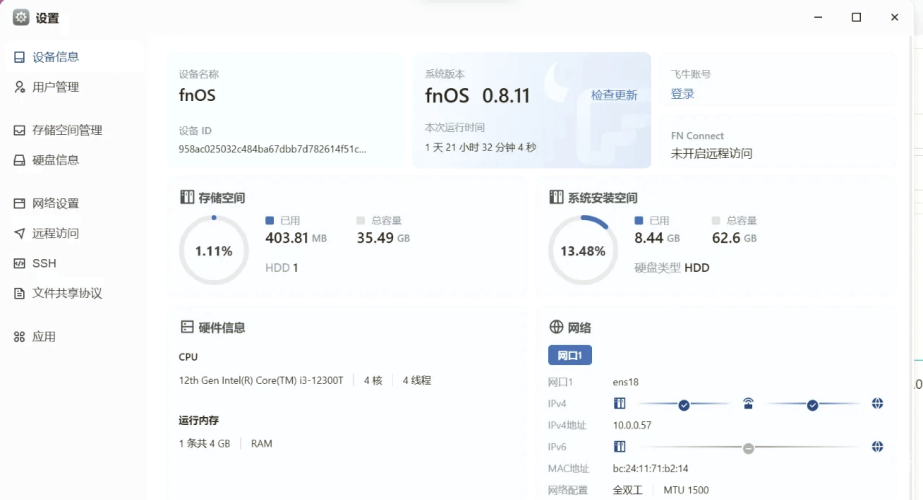Click the 13.48% system space ring
923x500 pixels.
click(x=583, y=250)
